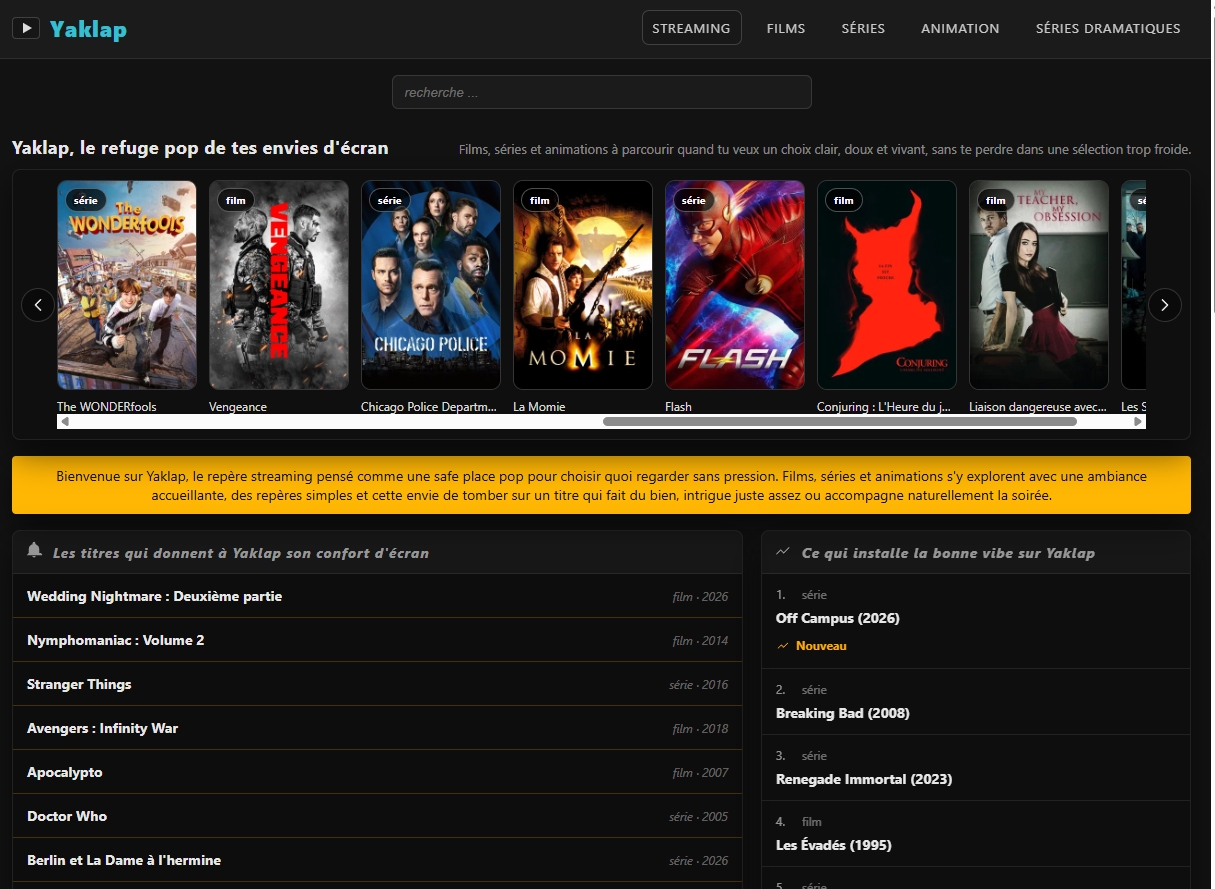Open Les Évadés (1995) ranking entry
The image size is (1215, 889).
coord(834,845)
